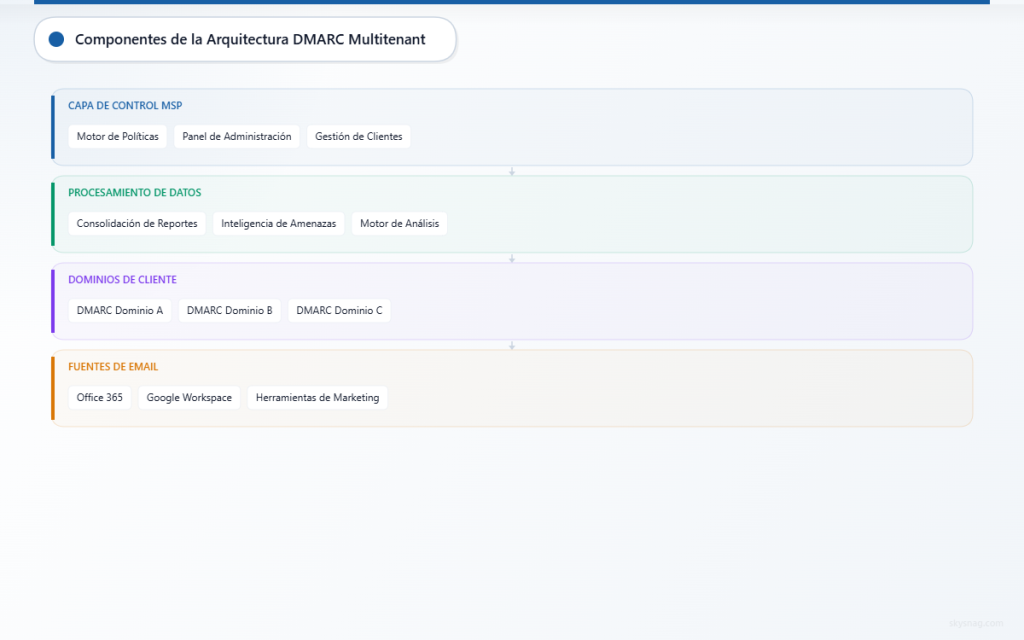Click the arrow between MSP and Procesamiento sections
This screenshot has width=1024, height=640.
[512, 170]
